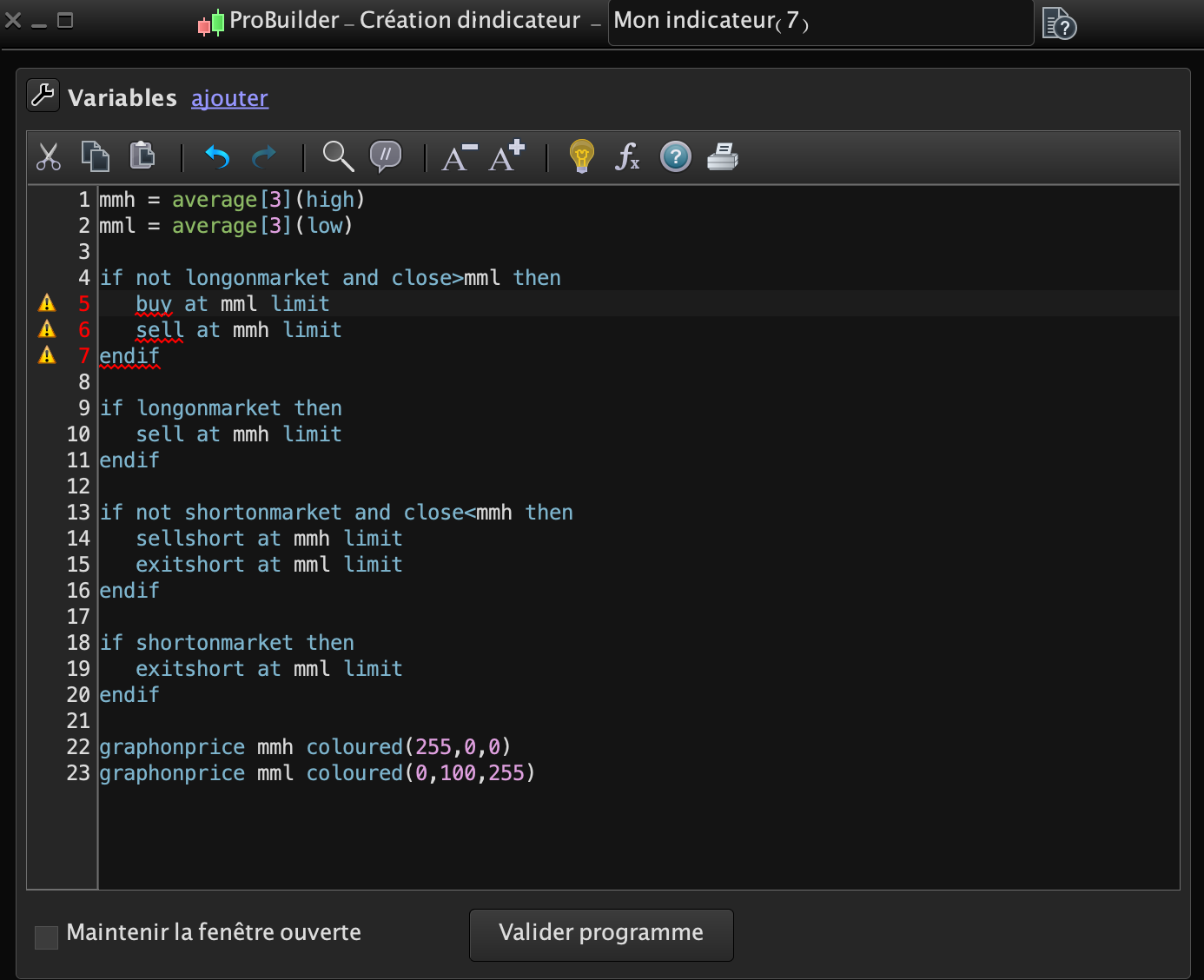Open the search magnifier tool
1204x980 pixels.
[338, 157]
